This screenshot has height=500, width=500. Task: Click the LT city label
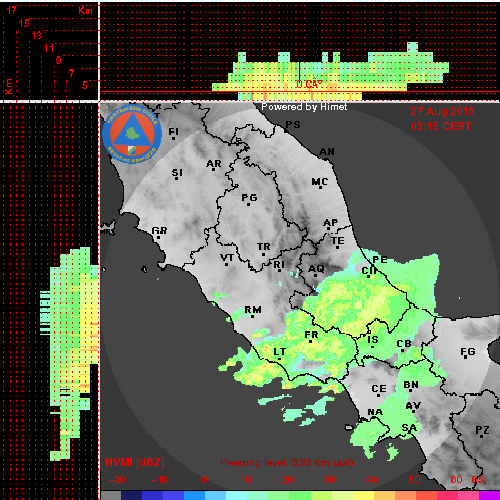point(280,352)
